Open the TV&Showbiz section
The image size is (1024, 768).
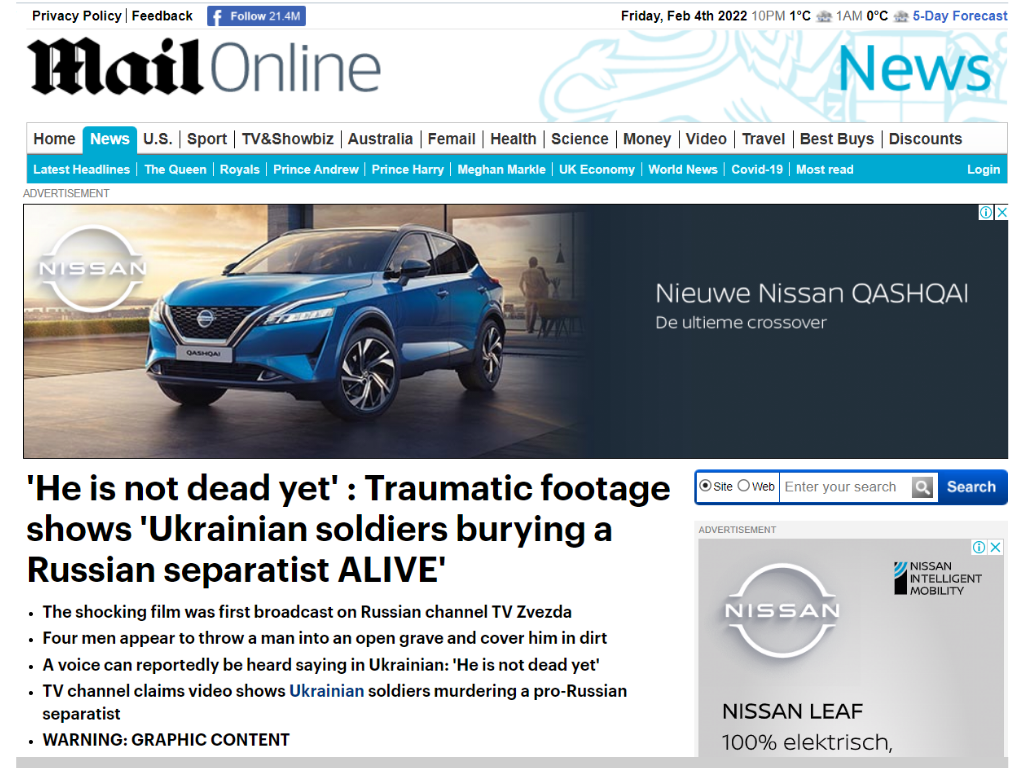pos(287,139)
